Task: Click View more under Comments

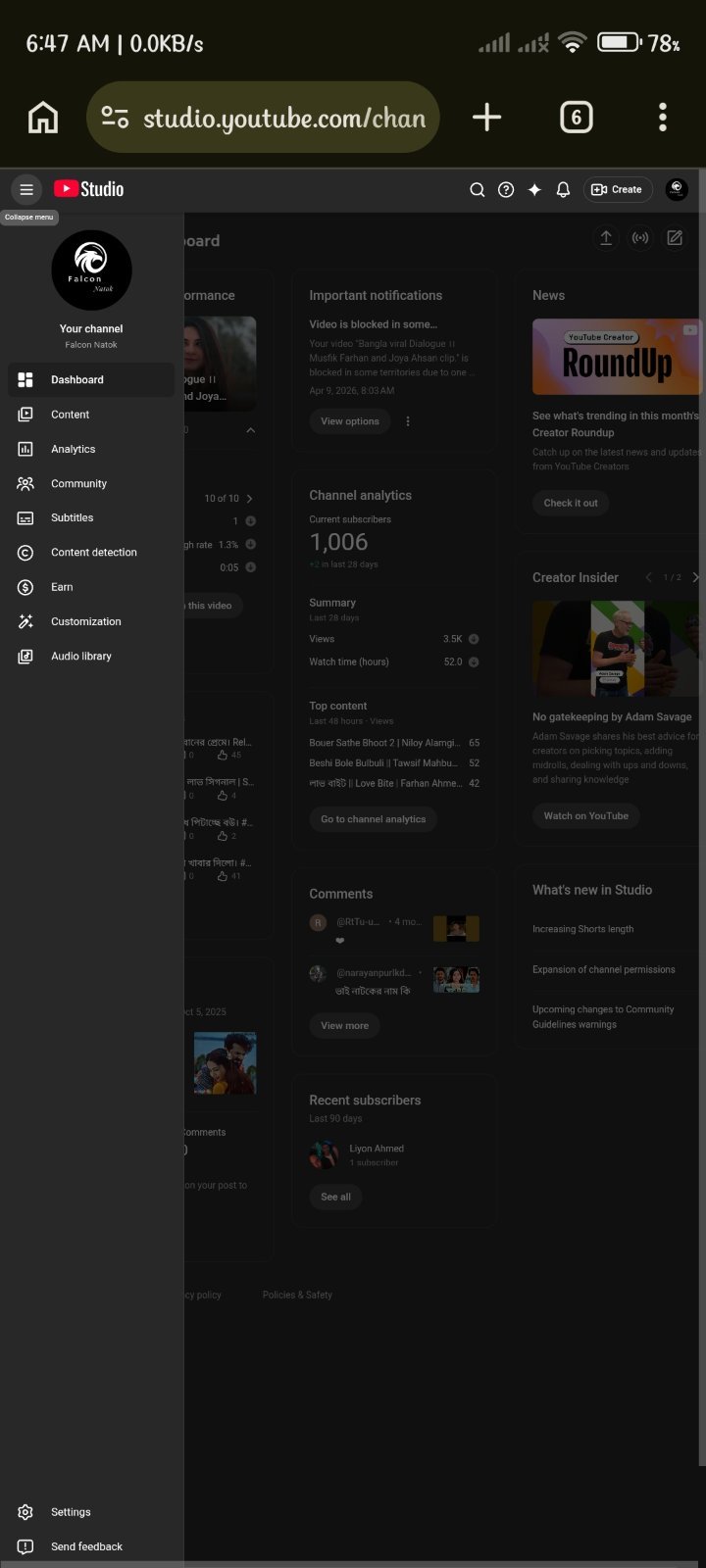Action: pyautogui.click(x=345, y=1025)
